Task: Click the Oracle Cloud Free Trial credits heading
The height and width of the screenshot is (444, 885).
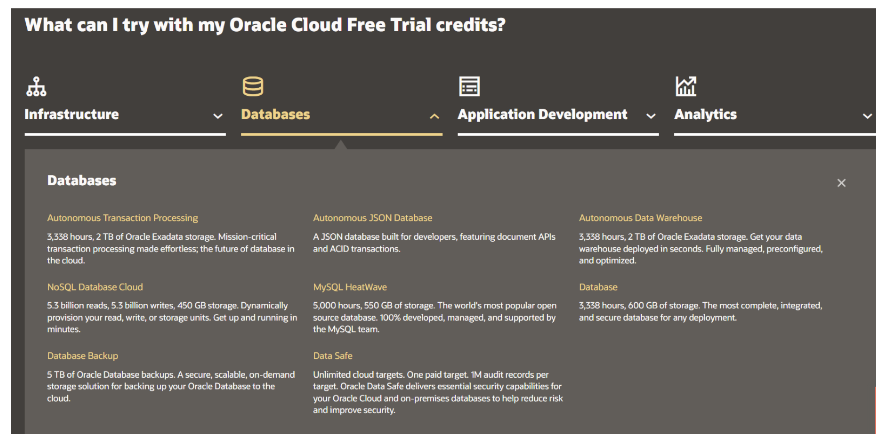Action: (x=265, y=25)
